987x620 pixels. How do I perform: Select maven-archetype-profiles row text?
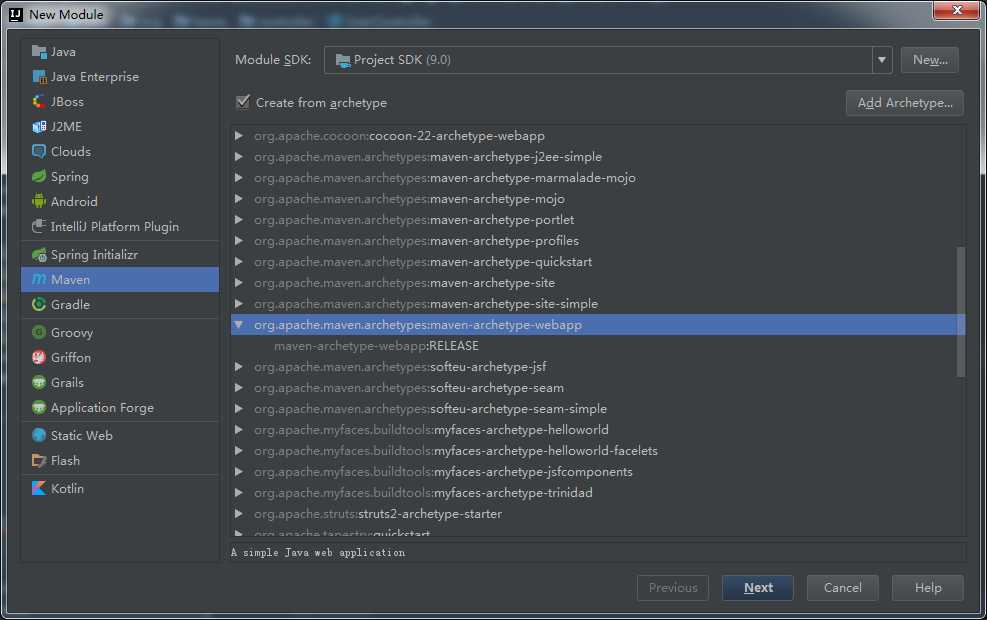pyautogui.click(x=416, y=240)
